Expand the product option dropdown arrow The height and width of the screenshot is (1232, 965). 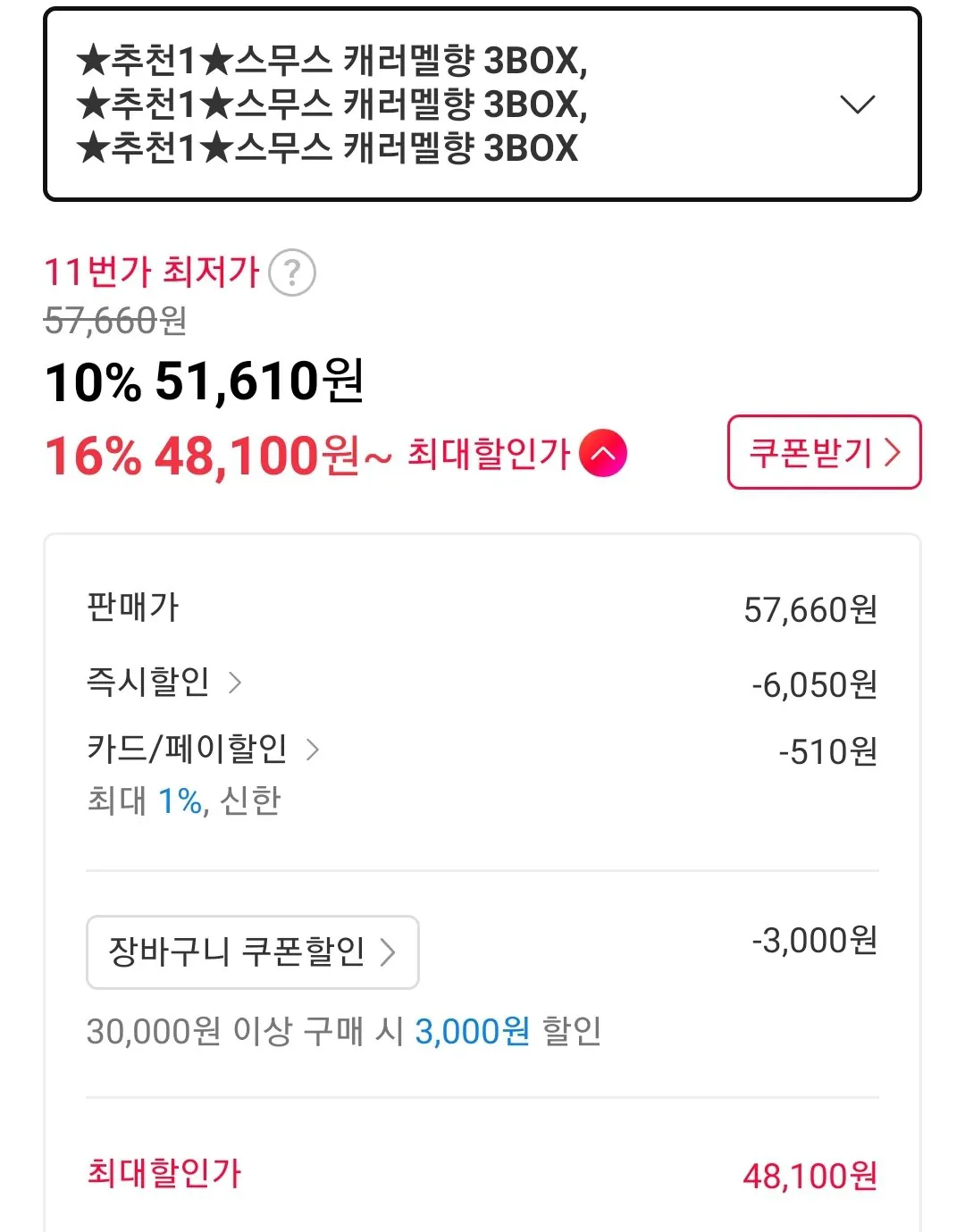[x=857, y=105]
